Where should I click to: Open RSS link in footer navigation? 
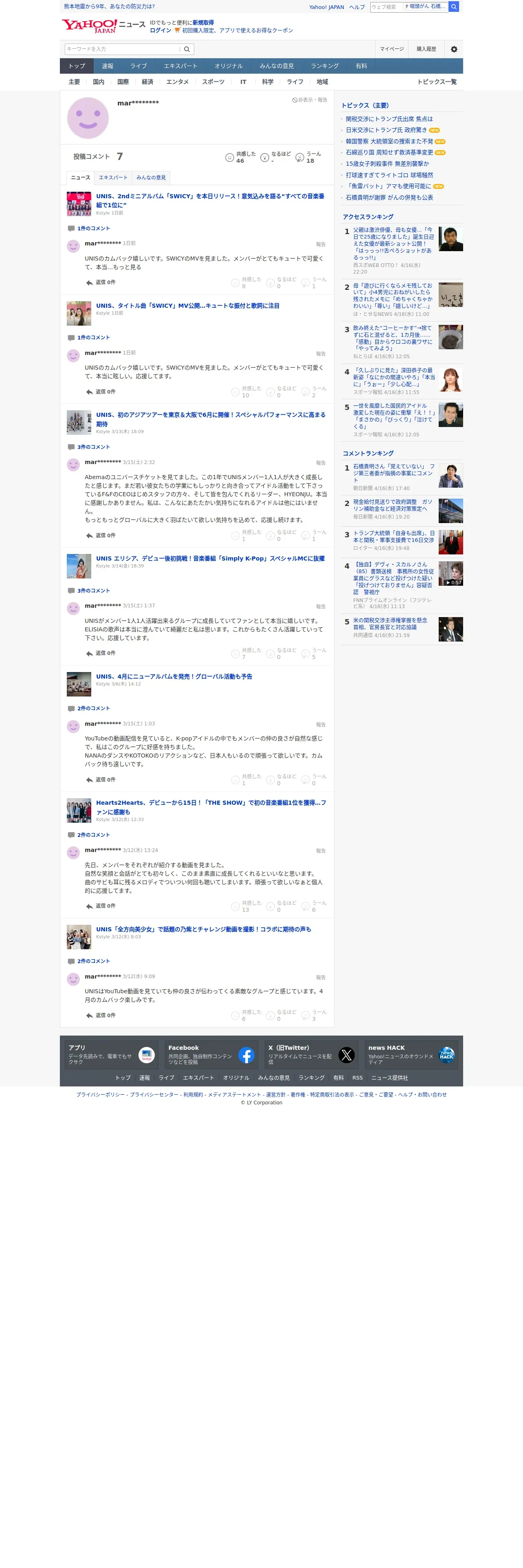[357, 1077]
